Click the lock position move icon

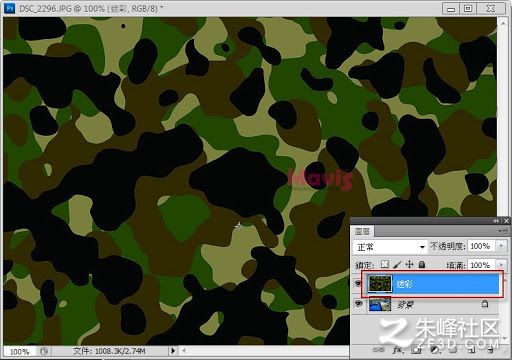coord(409,265)
